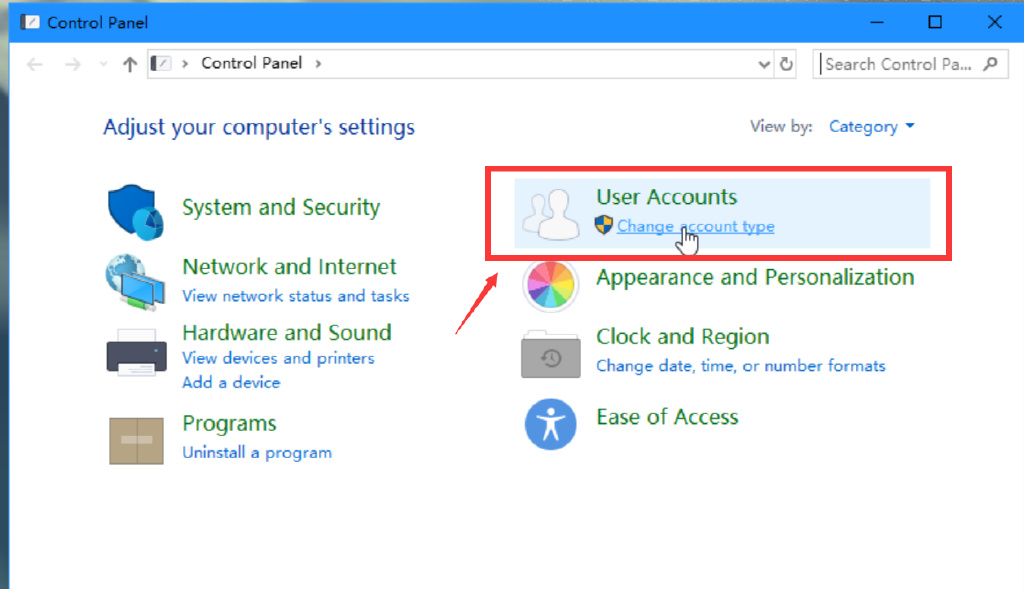Open Change account type link
Viewport: 1024px width, 589px height.
[x=695, y=226]
